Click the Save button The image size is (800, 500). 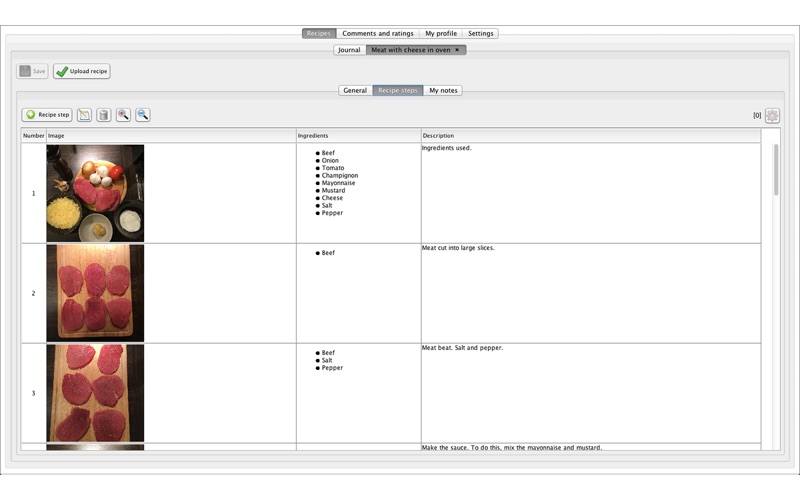[32, 71]
